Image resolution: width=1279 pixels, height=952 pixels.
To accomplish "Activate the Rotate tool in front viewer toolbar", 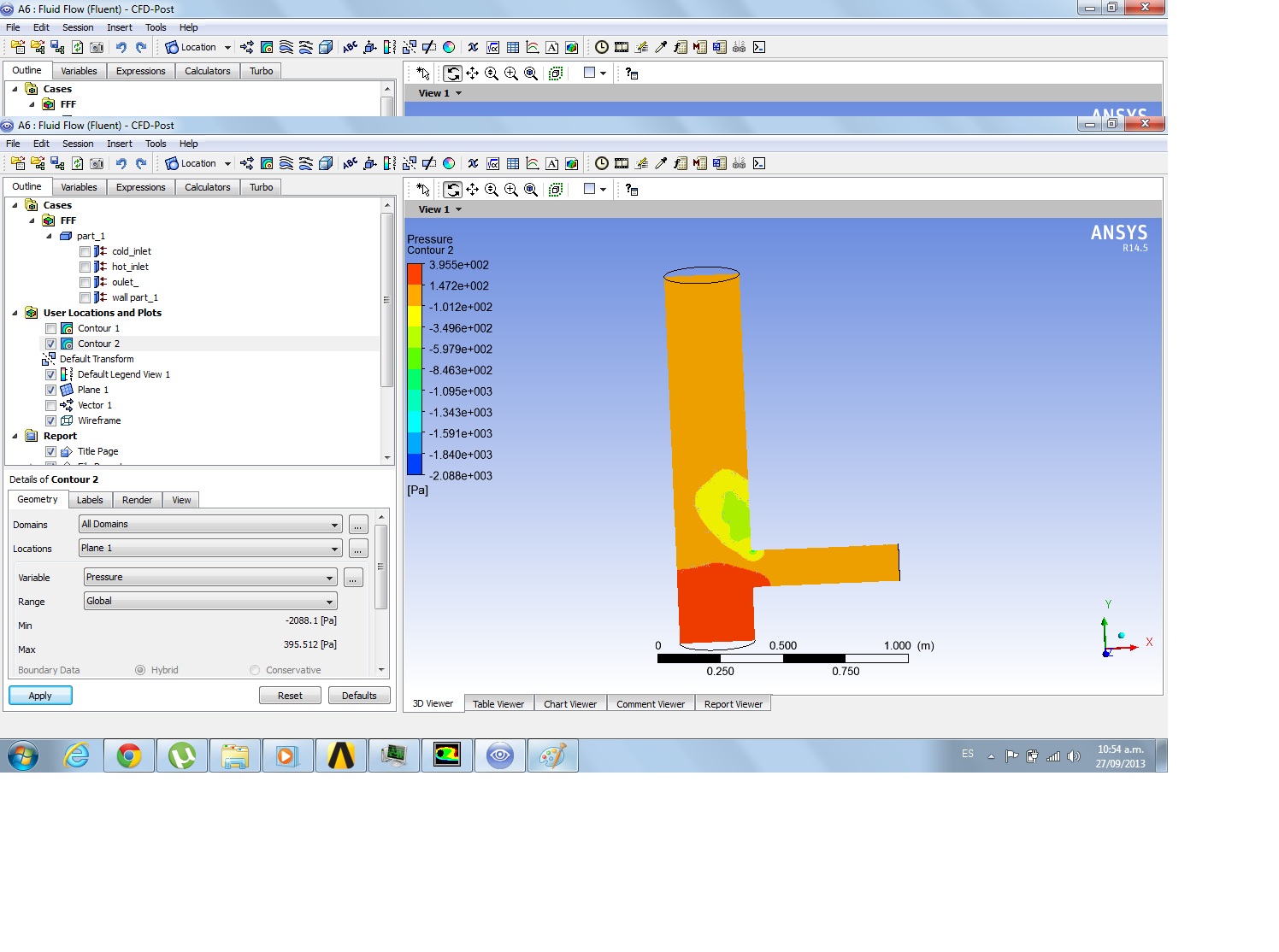I will (452, 189).
